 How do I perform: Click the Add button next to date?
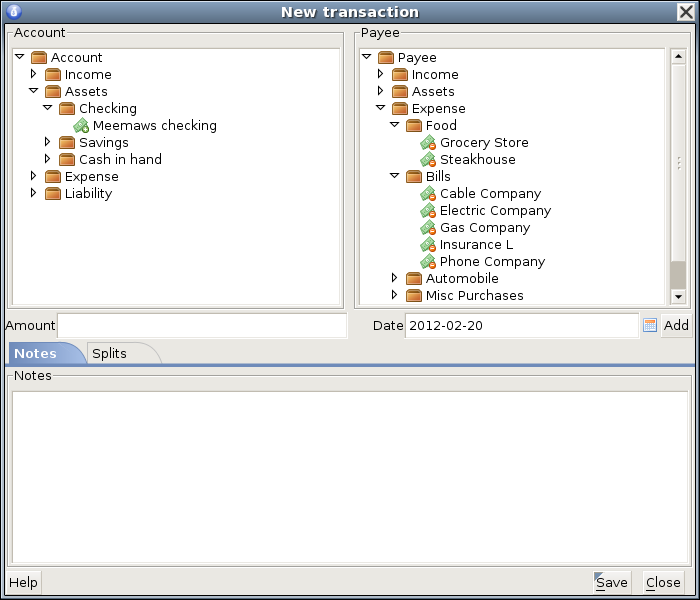pyautogui.click(x=676, y=325)
